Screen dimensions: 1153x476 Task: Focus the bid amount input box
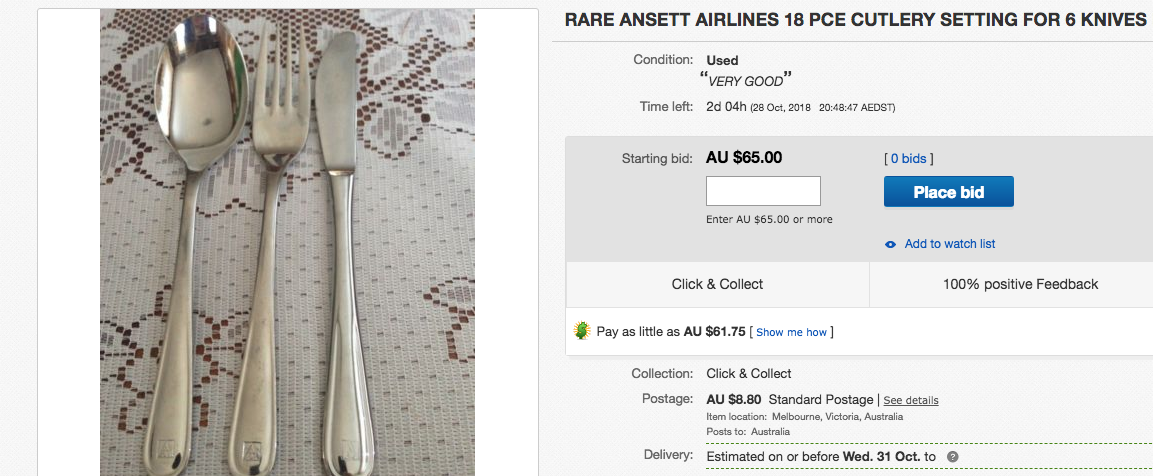(x=763, y=191)
